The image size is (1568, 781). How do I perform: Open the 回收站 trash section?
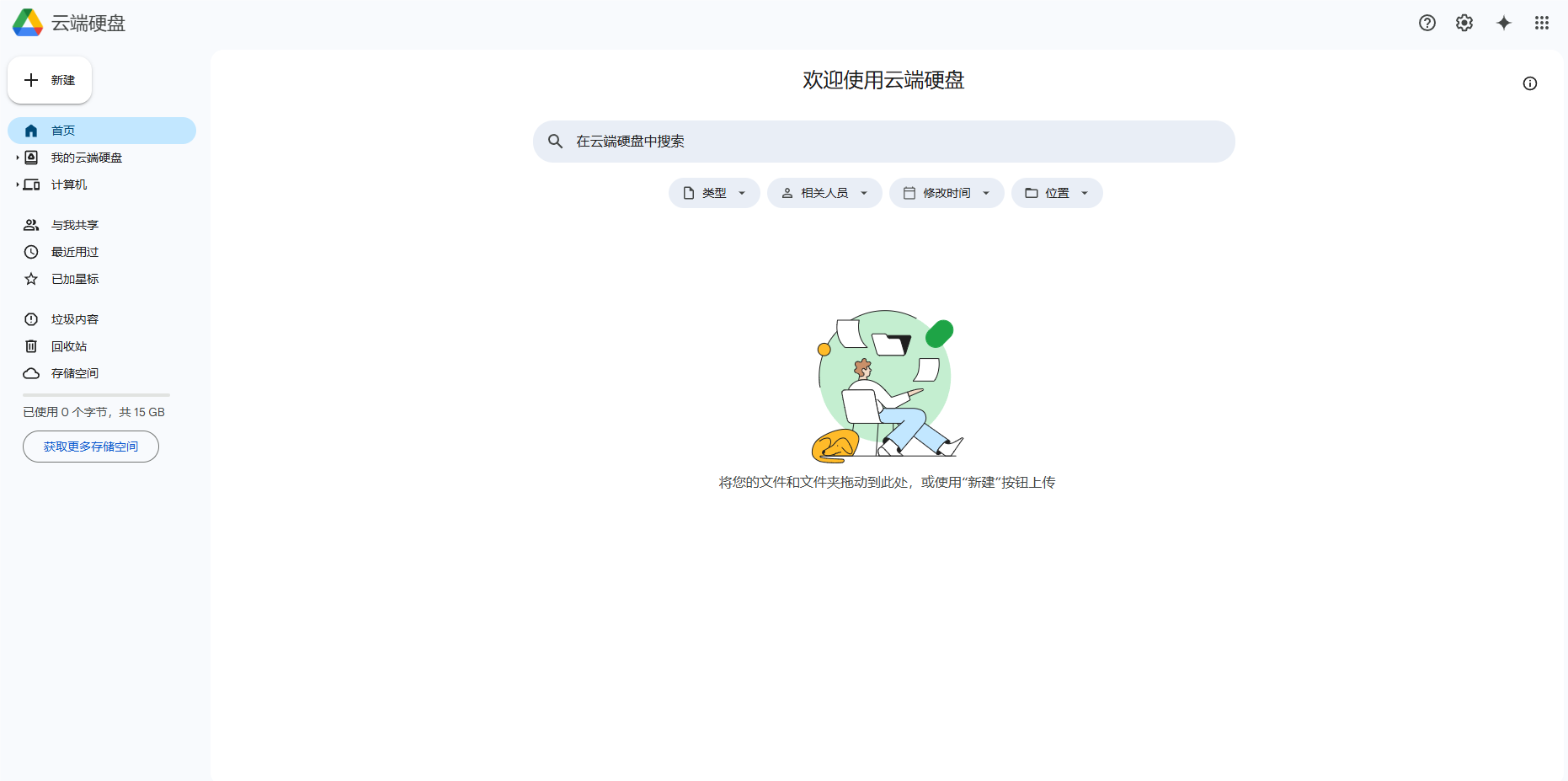tap(69, 345)
